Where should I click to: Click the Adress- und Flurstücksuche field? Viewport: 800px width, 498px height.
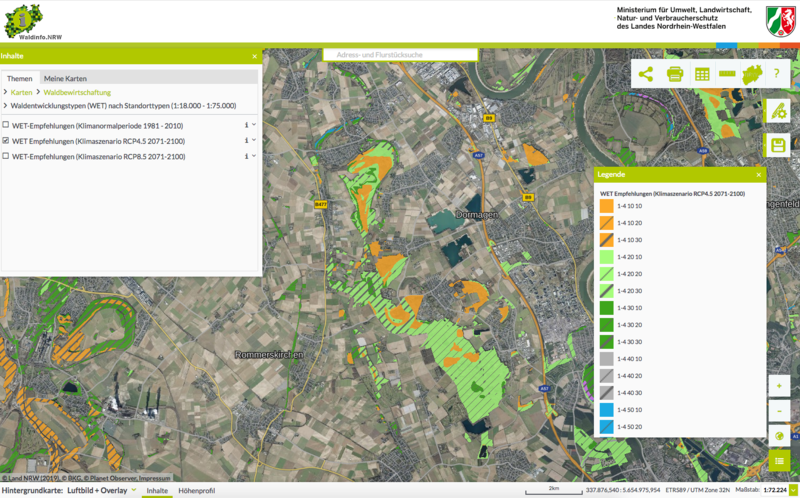pos(400,54)
